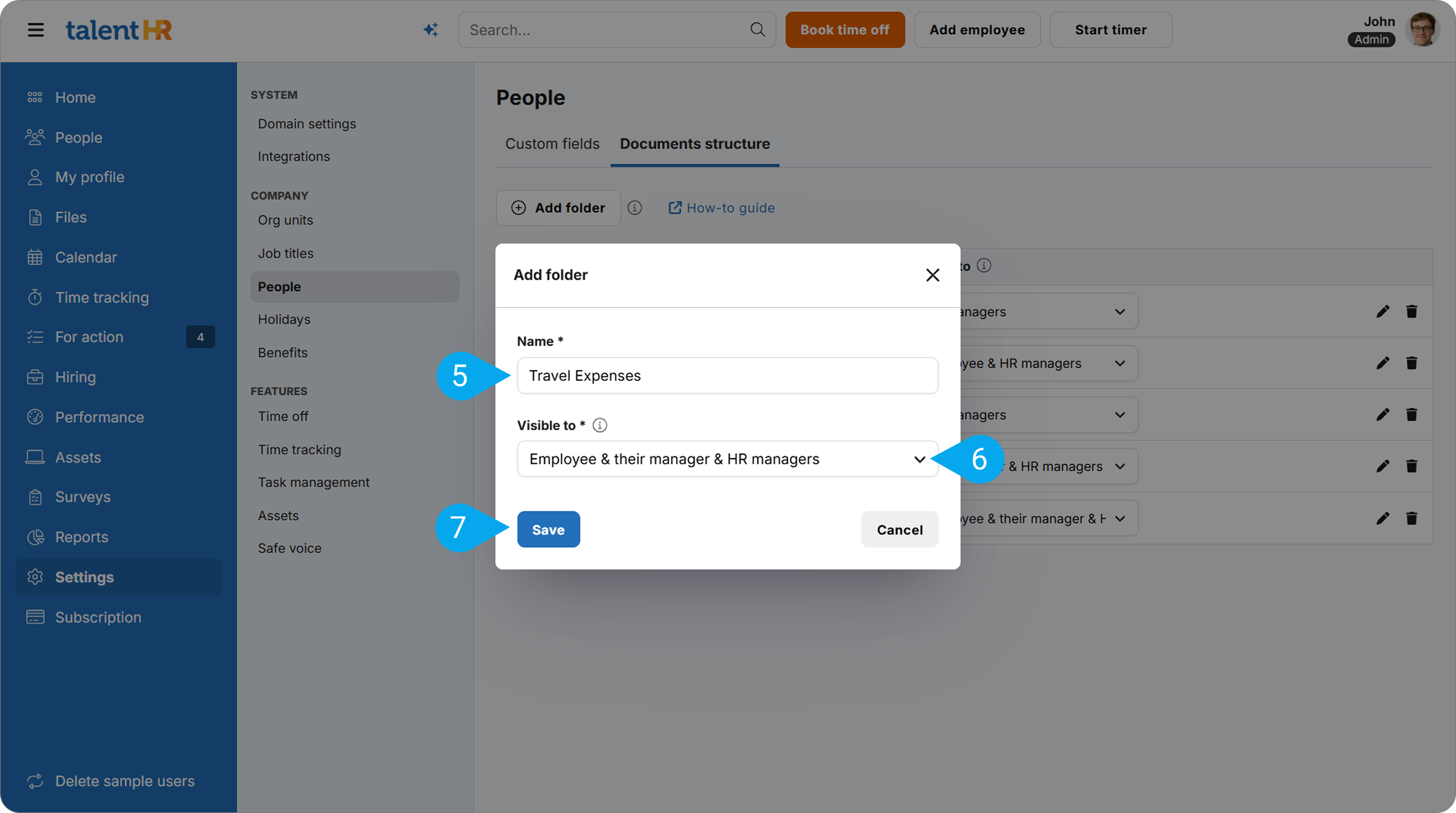The image size is (1456, 813).
Task: Expand the Visible to dropdown in dialog
Action: point(727,459)
